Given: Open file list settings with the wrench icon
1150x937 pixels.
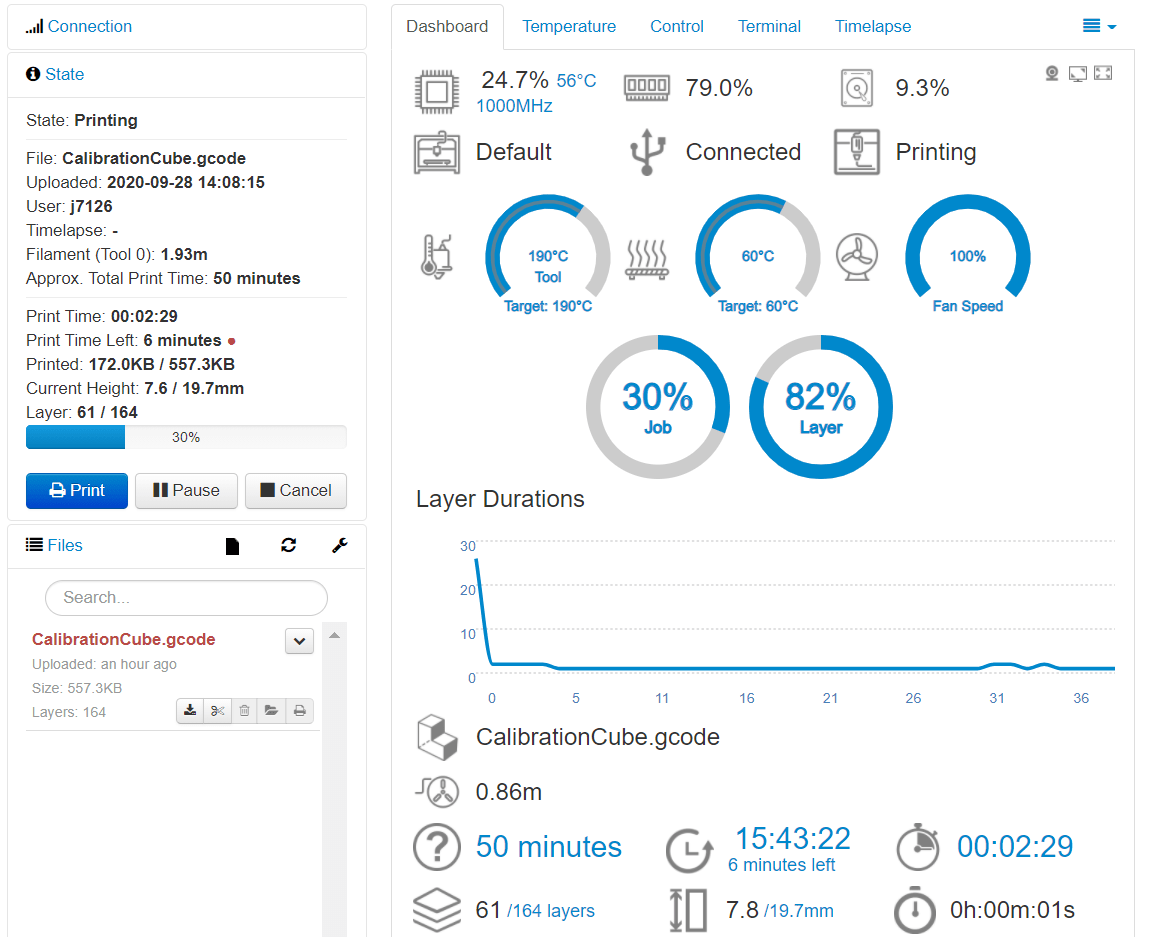Looking at the screenshot, I should tap(339, 545).
